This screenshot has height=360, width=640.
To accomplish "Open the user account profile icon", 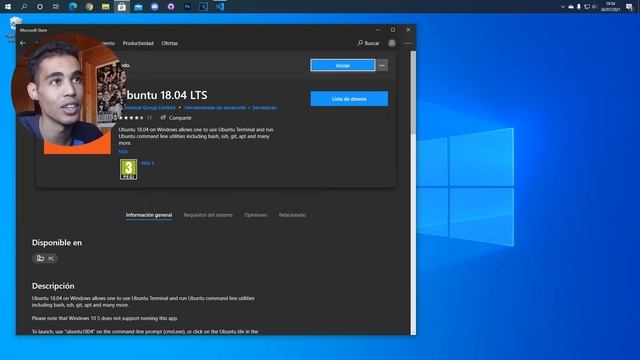I will [x=392, y=43].
